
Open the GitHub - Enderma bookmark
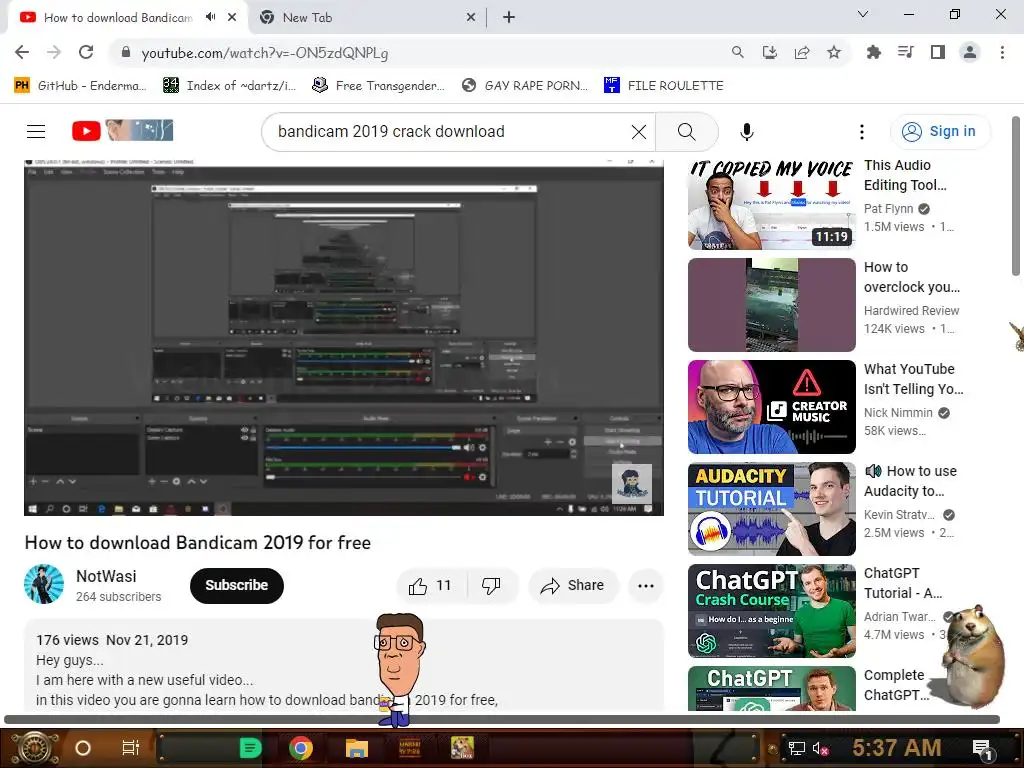point(80,86)
